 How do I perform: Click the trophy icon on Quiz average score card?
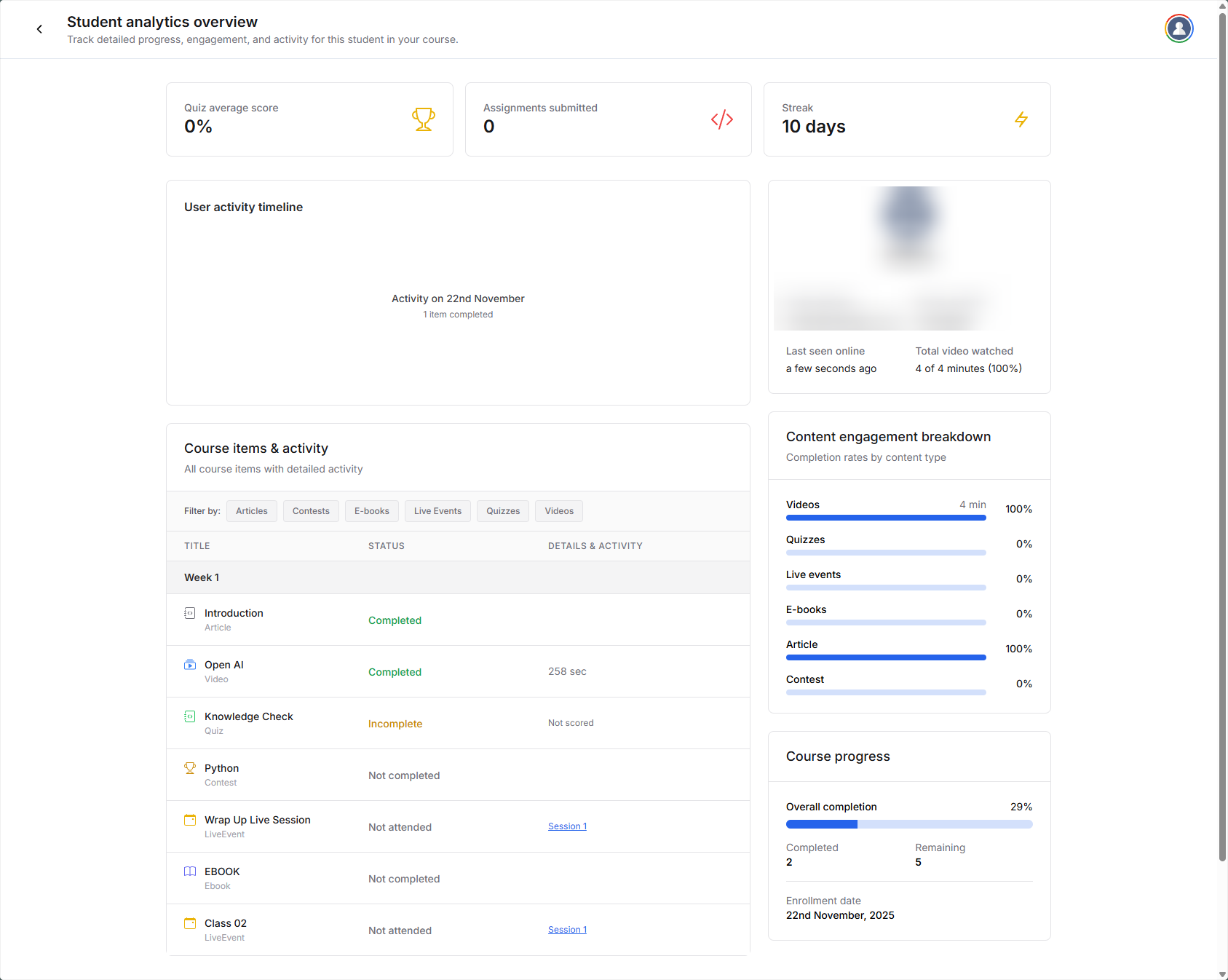[423, 119]
